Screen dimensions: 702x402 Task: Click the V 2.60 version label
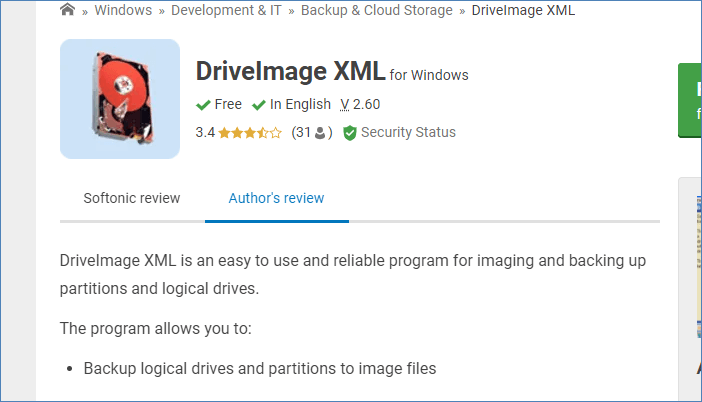click(x=360, y=104)
